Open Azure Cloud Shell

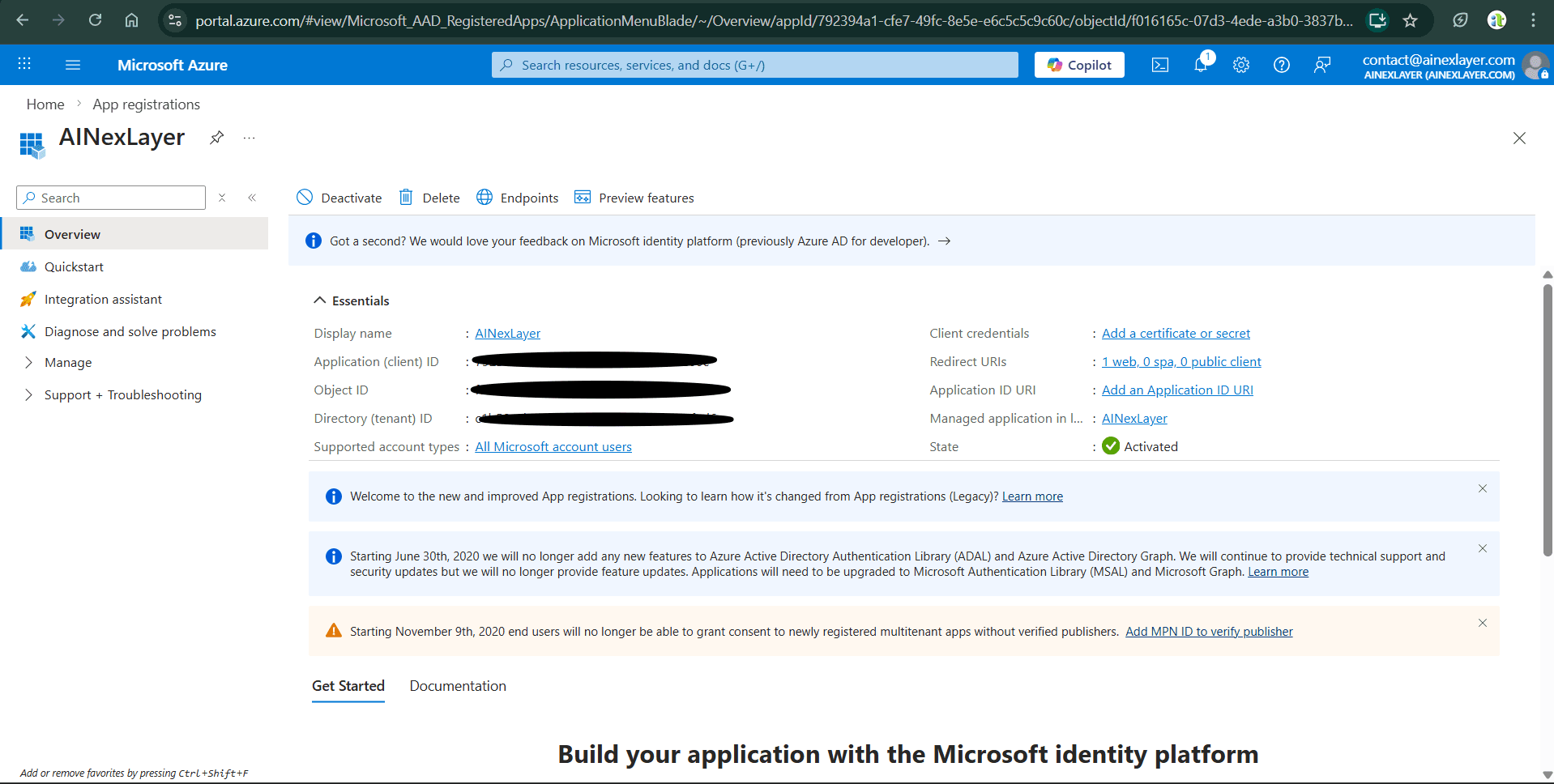point(1160,65)
